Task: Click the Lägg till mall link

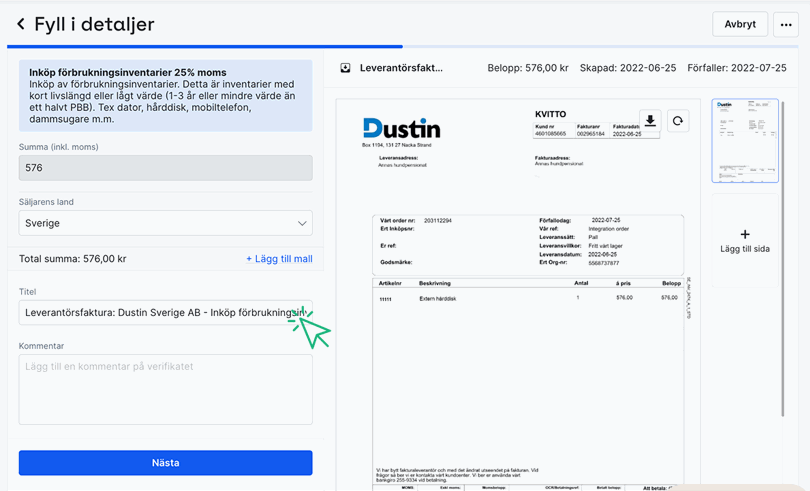Action: click(279, 259)
